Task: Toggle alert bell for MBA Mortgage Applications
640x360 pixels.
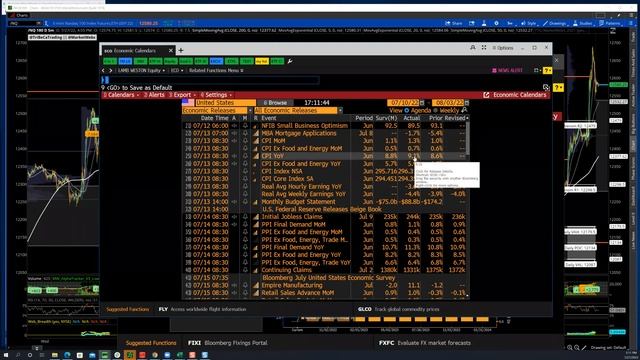Action: point(245,133)
